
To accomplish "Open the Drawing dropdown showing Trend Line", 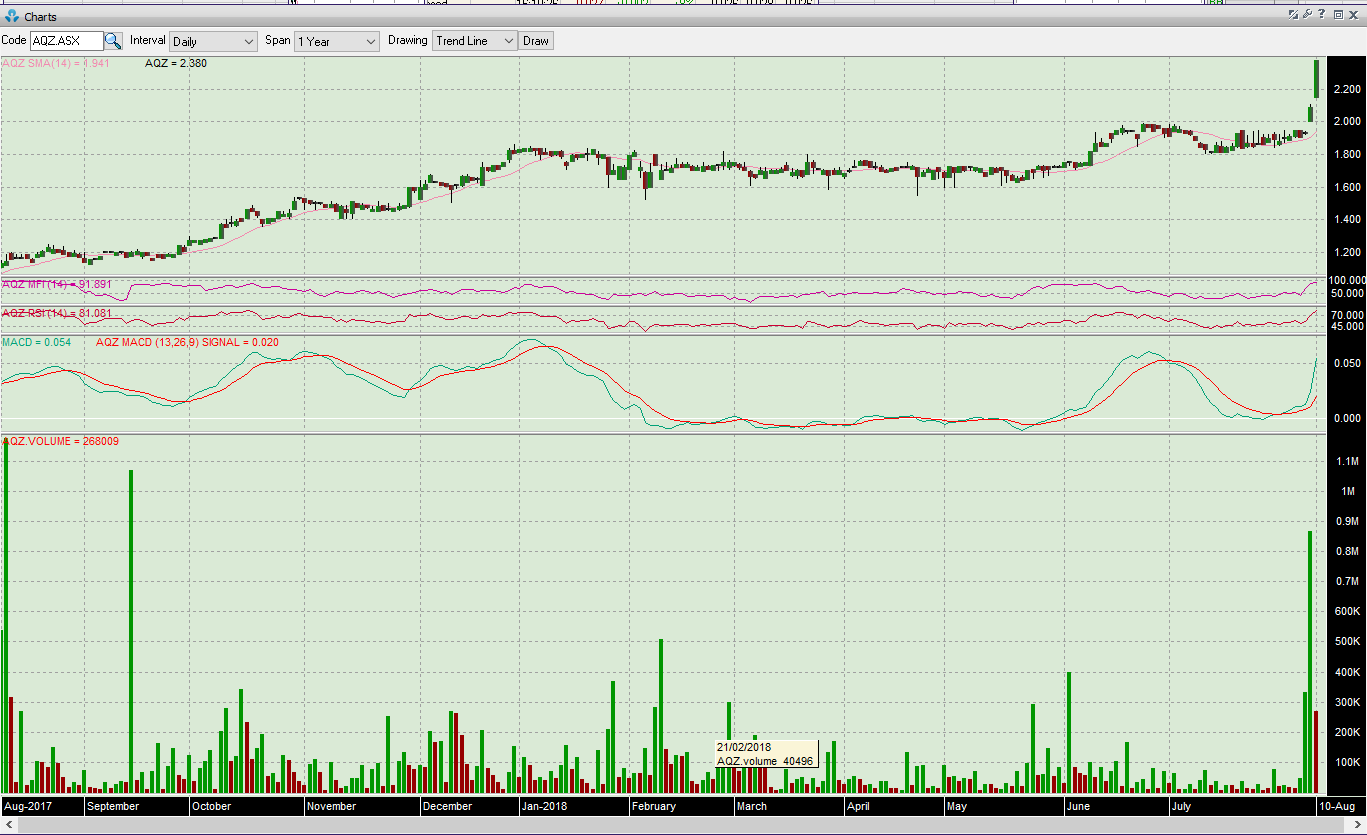I will pos(474,41).
